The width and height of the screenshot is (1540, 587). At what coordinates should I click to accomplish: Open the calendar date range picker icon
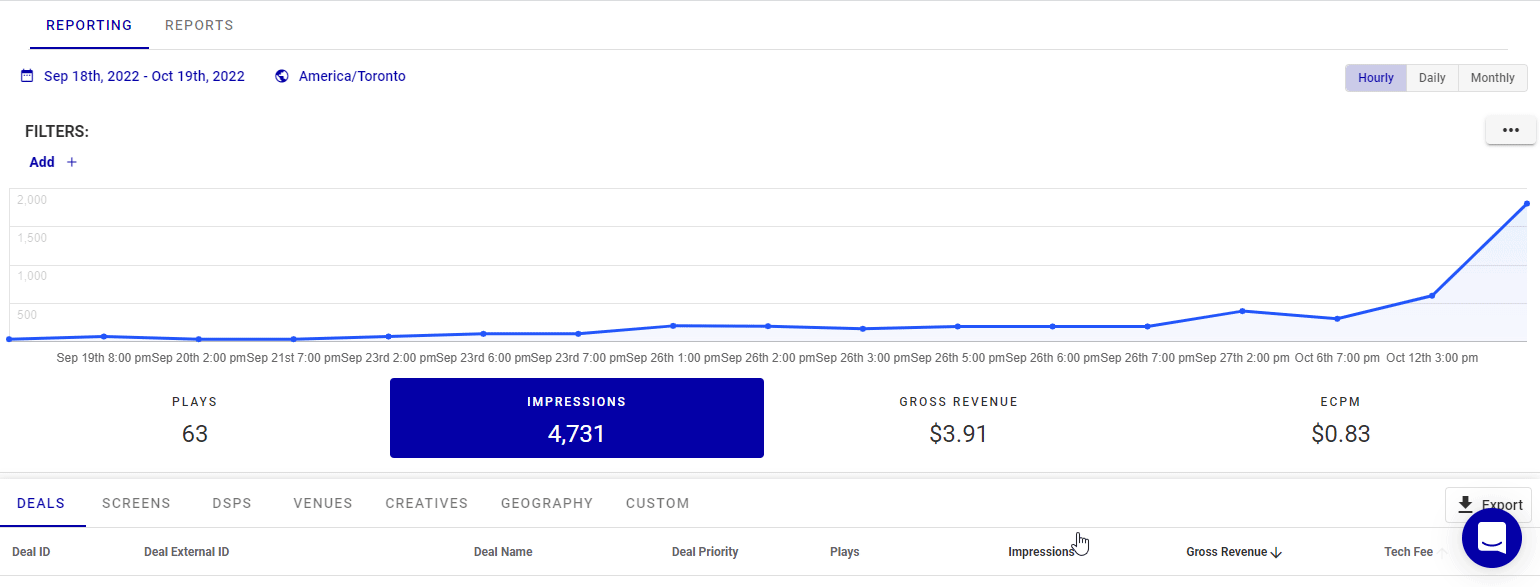27,76
